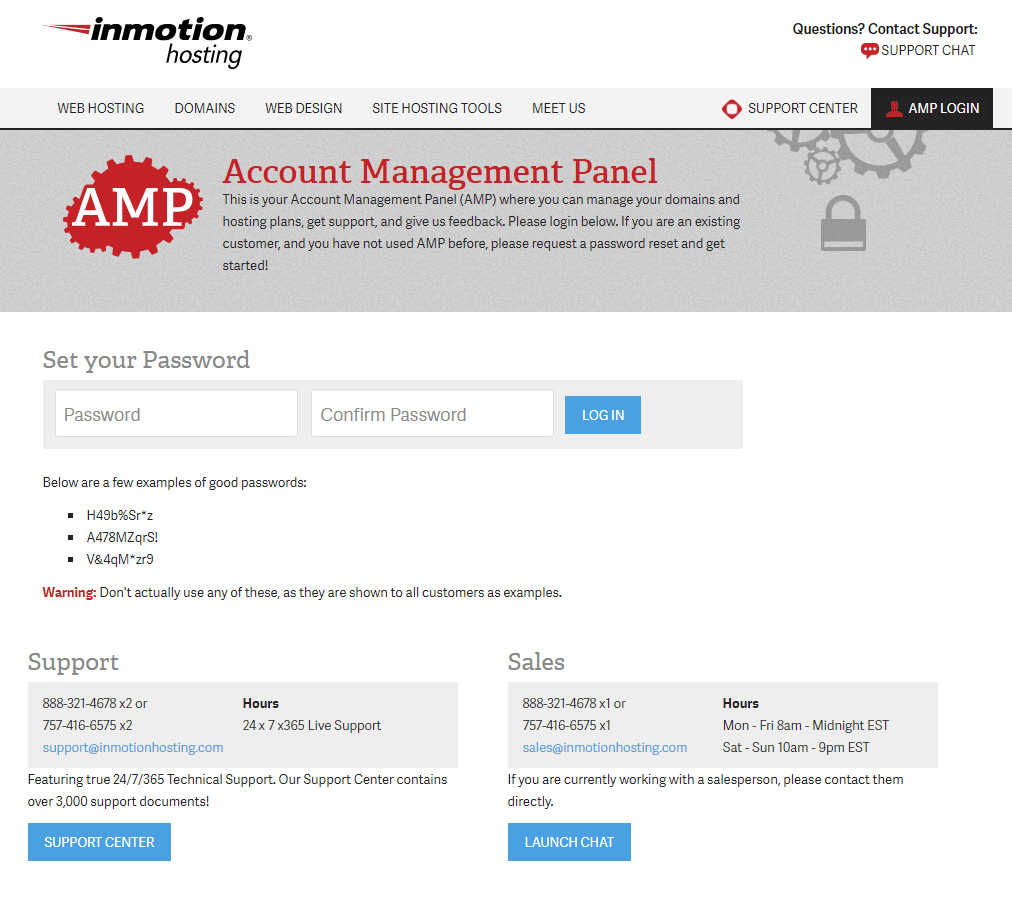This screenshot has height=897, width=1012.
Task: Email sales@inmotionhosting.com
Action: point(605,747)
